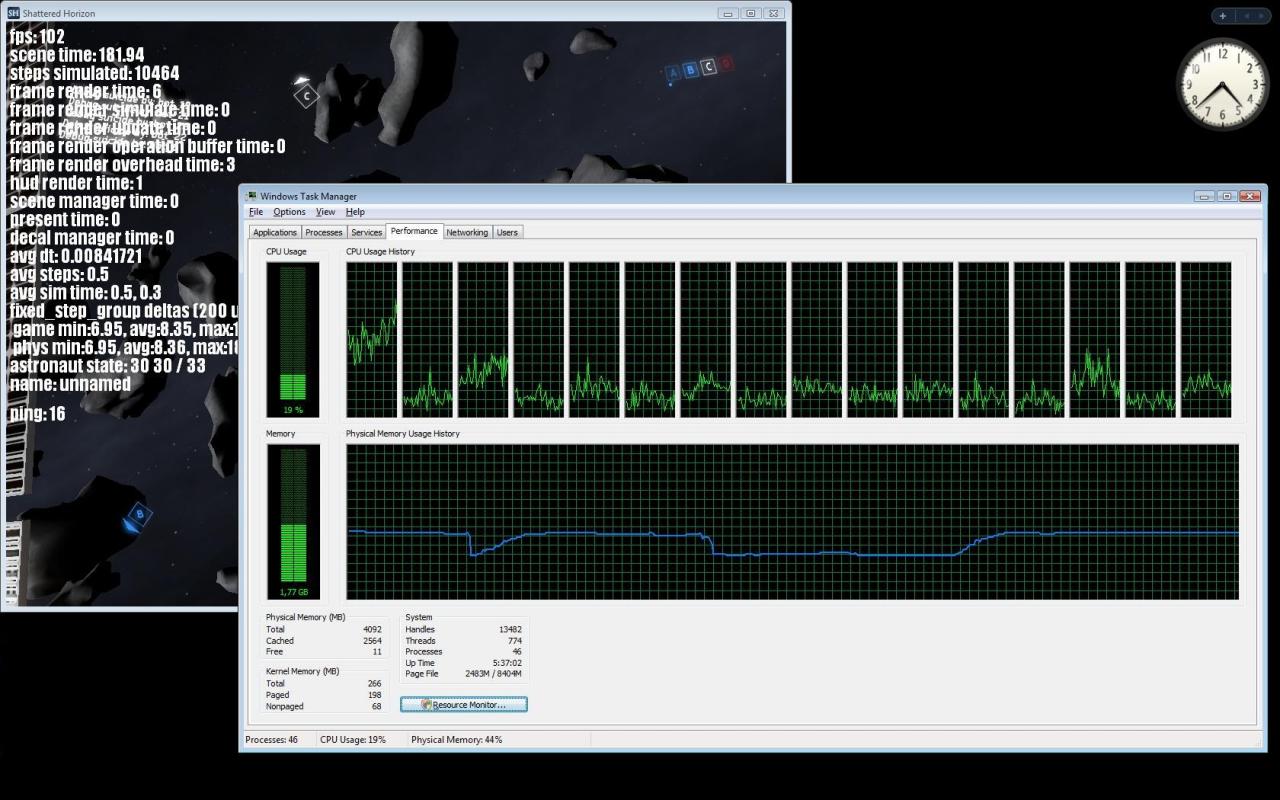The width and height of the screenshot is (1280, 800).
Task: Switch to the Services tab
Action: pos(367,232)
